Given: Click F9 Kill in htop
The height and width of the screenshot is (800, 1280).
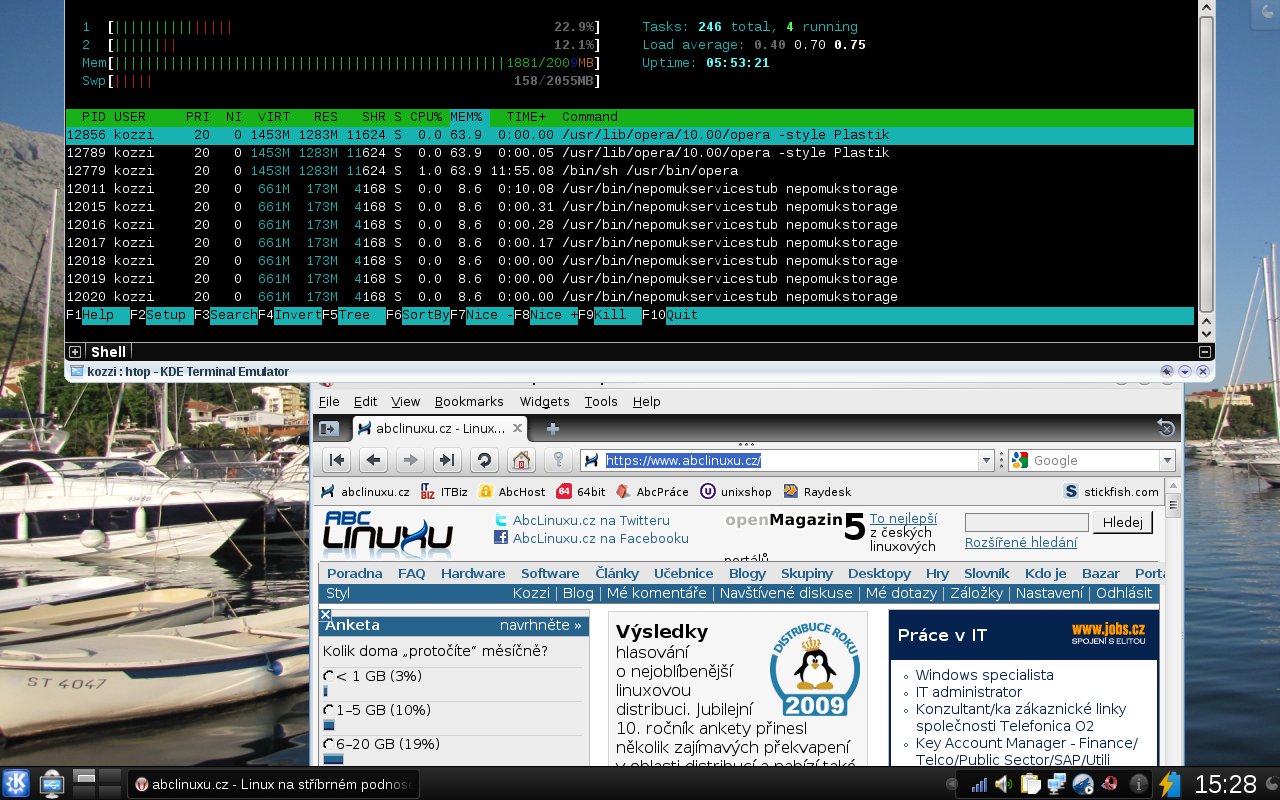Looking at the screenshot, I should point(610,315).
